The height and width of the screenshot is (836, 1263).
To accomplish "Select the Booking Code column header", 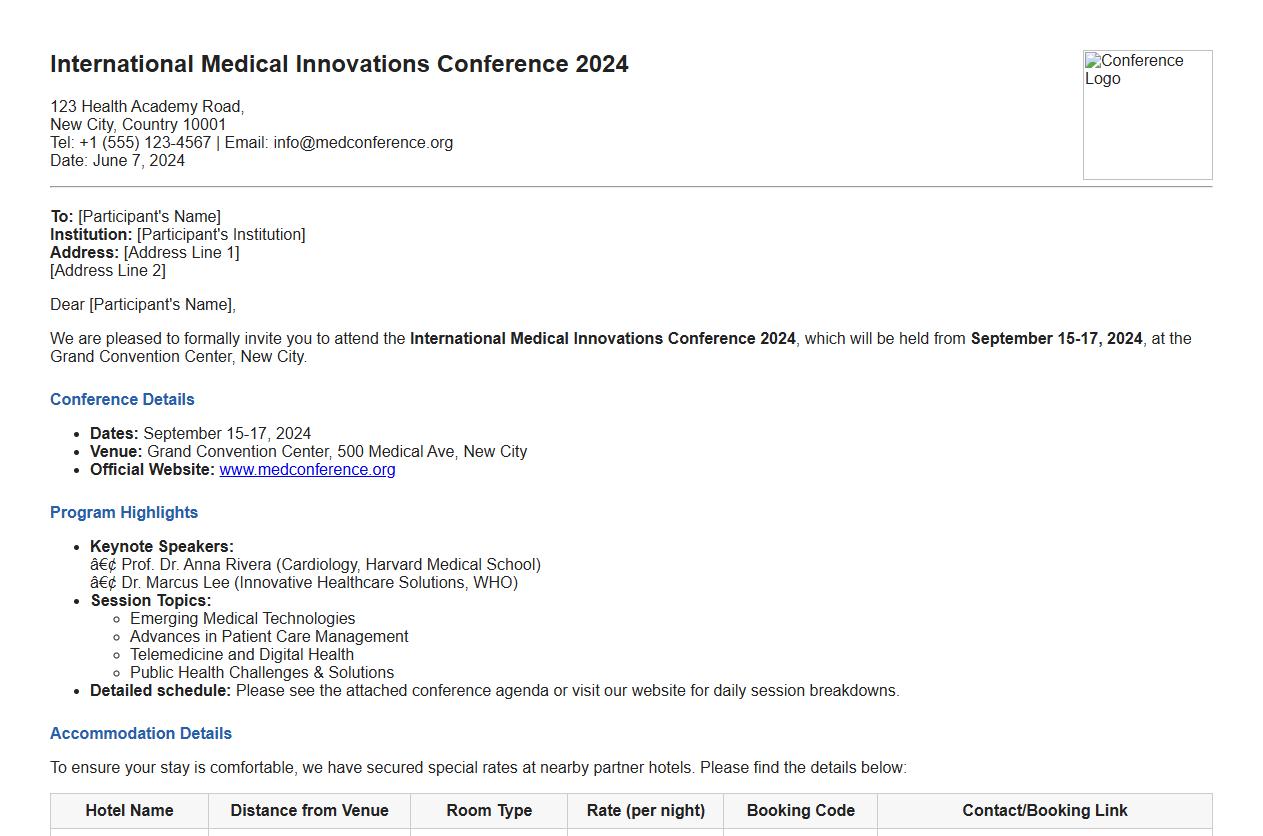I will pyautogui.click(x=800, y=811).
